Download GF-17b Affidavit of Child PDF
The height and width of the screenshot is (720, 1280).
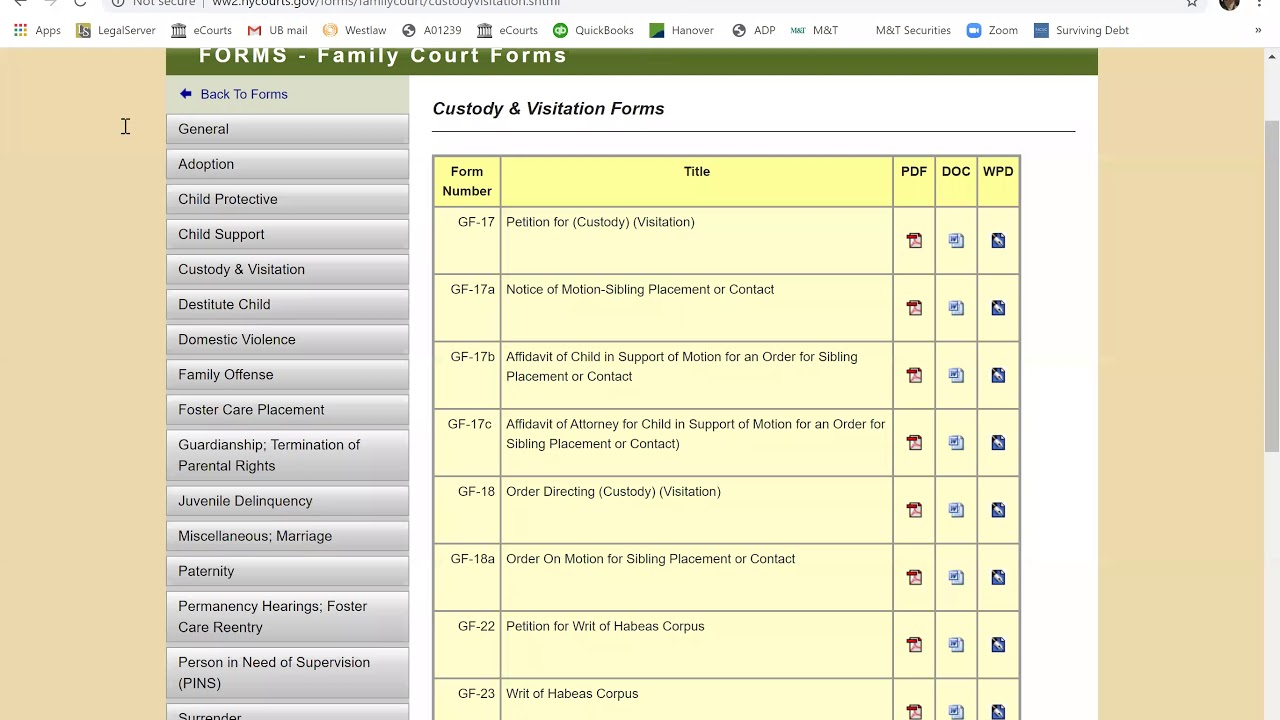click(914, 375)
